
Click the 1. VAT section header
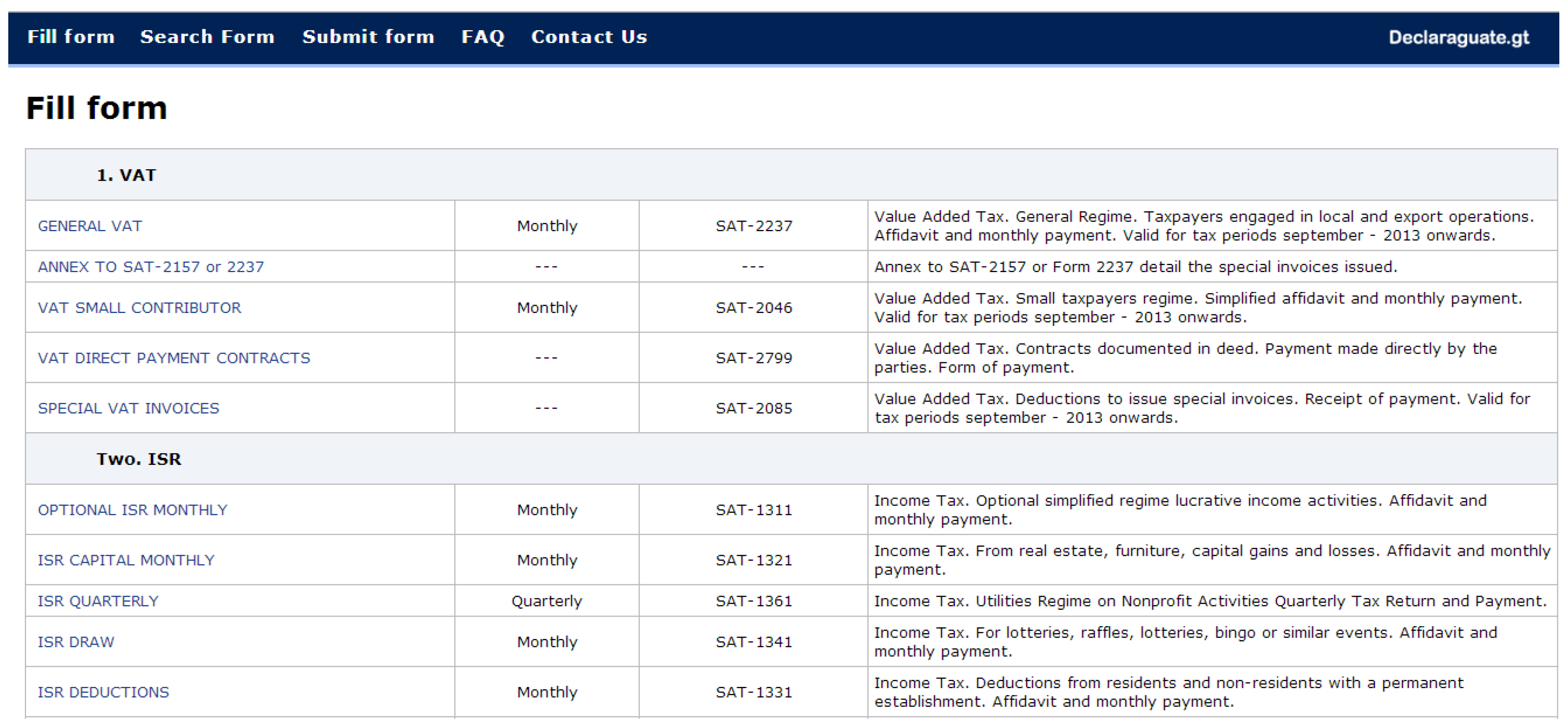(126, 175)
